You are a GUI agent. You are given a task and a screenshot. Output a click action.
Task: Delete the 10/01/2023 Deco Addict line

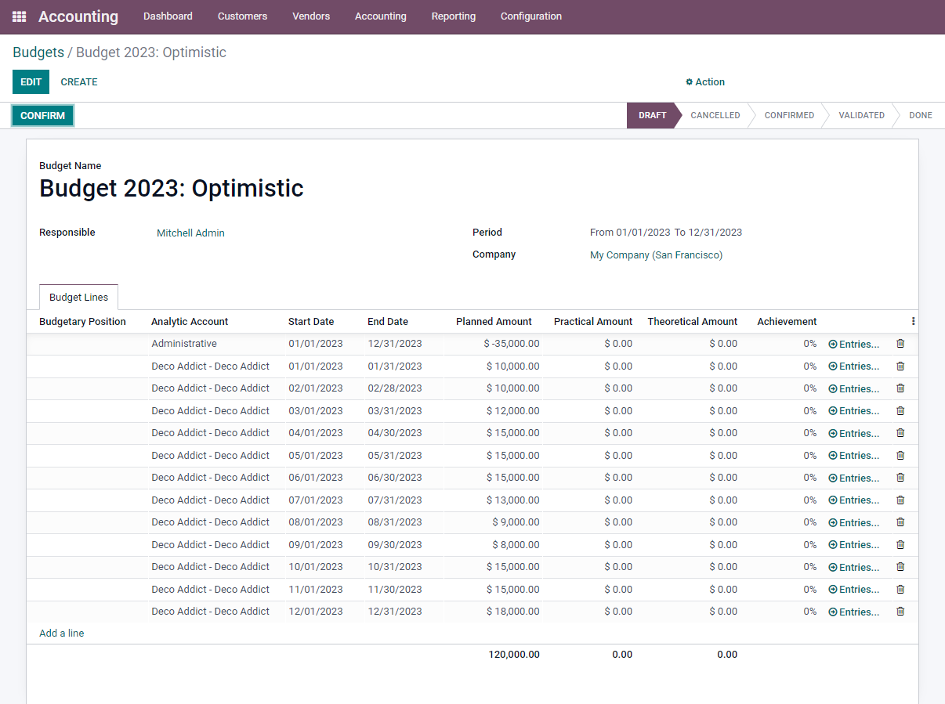pos(900,567)
